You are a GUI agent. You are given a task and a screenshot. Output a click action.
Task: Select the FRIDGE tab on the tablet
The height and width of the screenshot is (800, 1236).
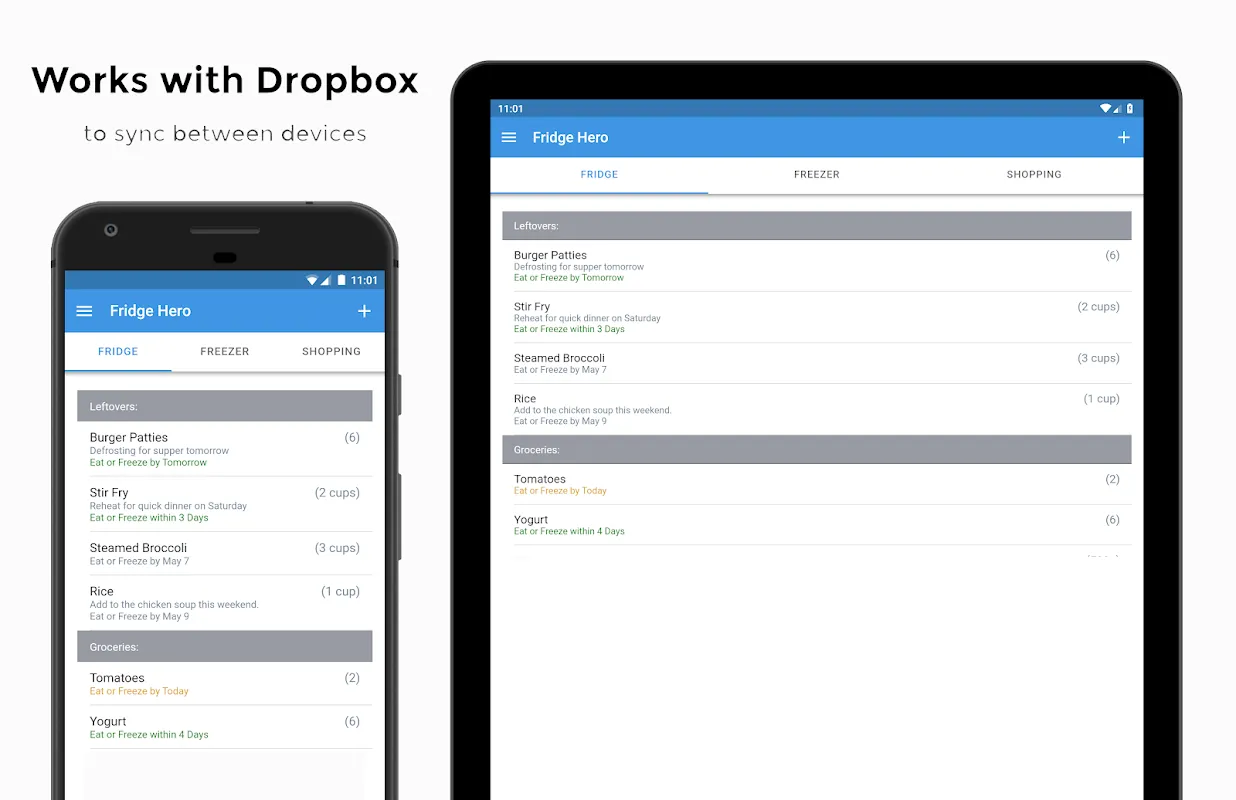tap(599, 174)
